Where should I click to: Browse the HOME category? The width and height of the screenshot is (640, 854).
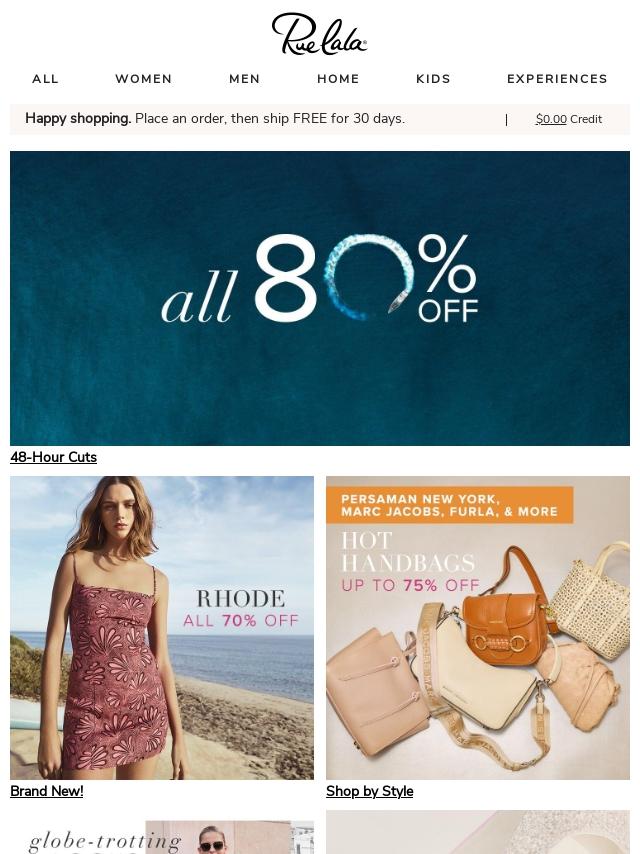tap(338, 79)
